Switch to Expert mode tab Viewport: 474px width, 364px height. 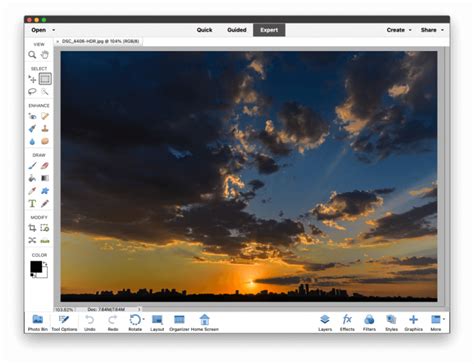pos(269,30)
